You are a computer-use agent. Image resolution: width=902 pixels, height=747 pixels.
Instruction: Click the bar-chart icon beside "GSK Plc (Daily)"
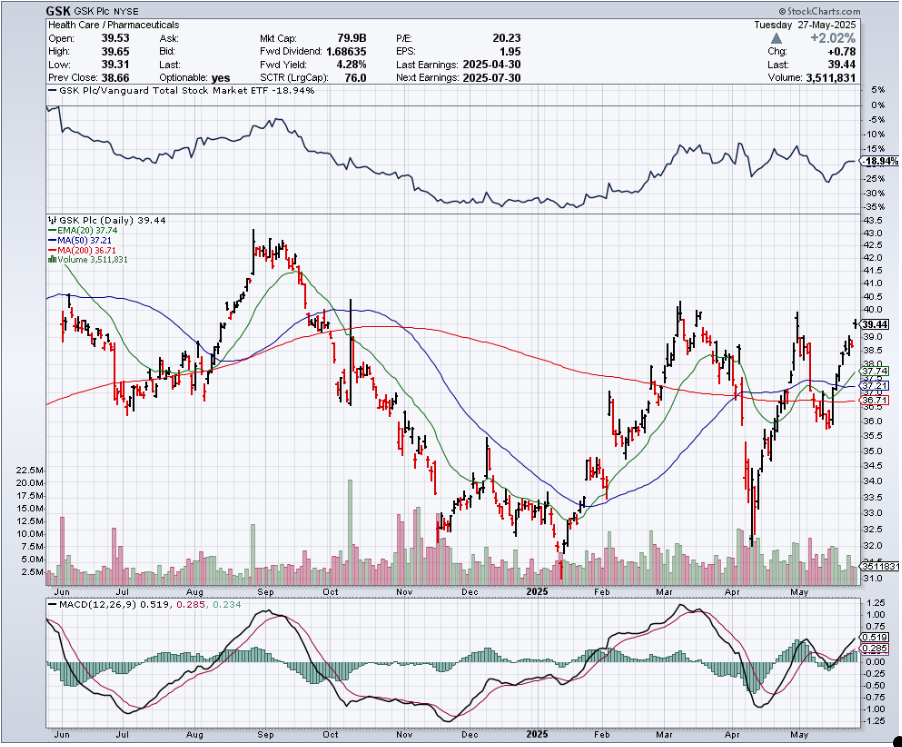[x=52, y=220]
